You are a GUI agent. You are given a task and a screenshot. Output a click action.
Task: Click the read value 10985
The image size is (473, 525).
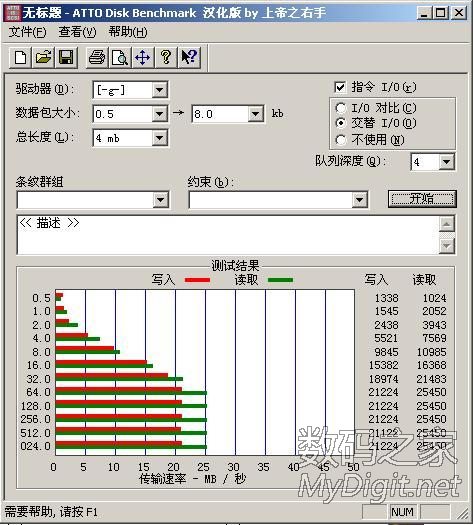click(x=431, y=352)
